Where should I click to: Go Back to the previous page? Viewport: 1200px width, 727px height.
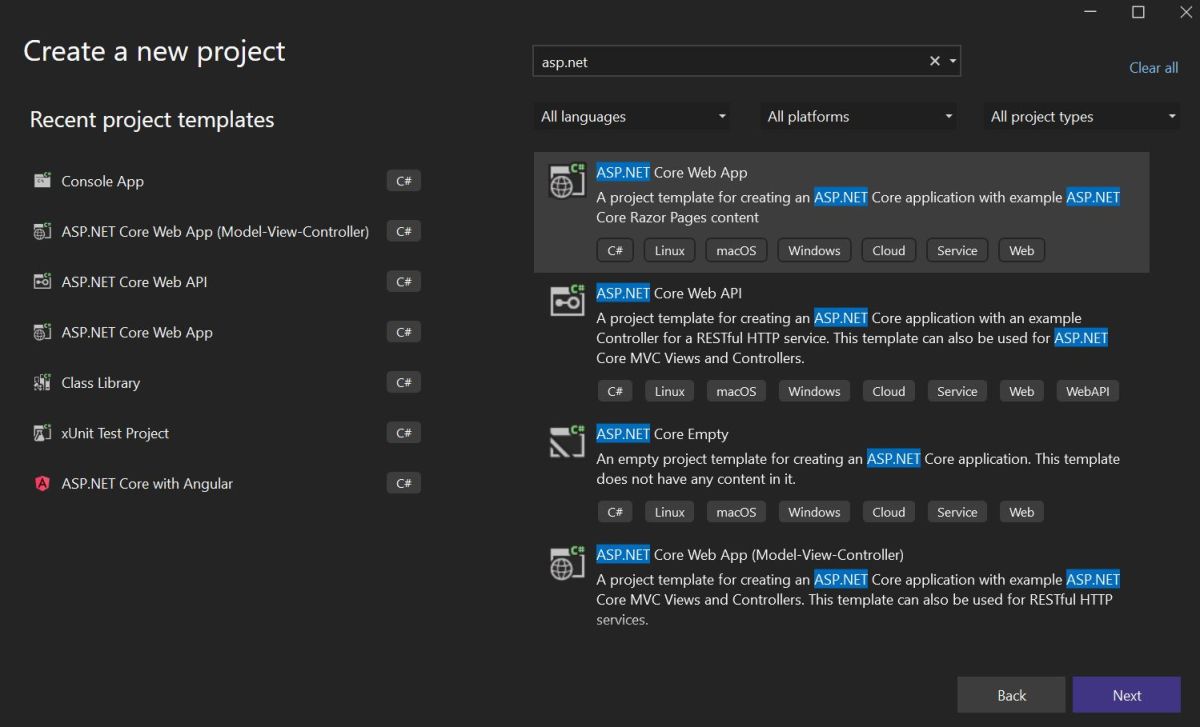coord(1011,695)
